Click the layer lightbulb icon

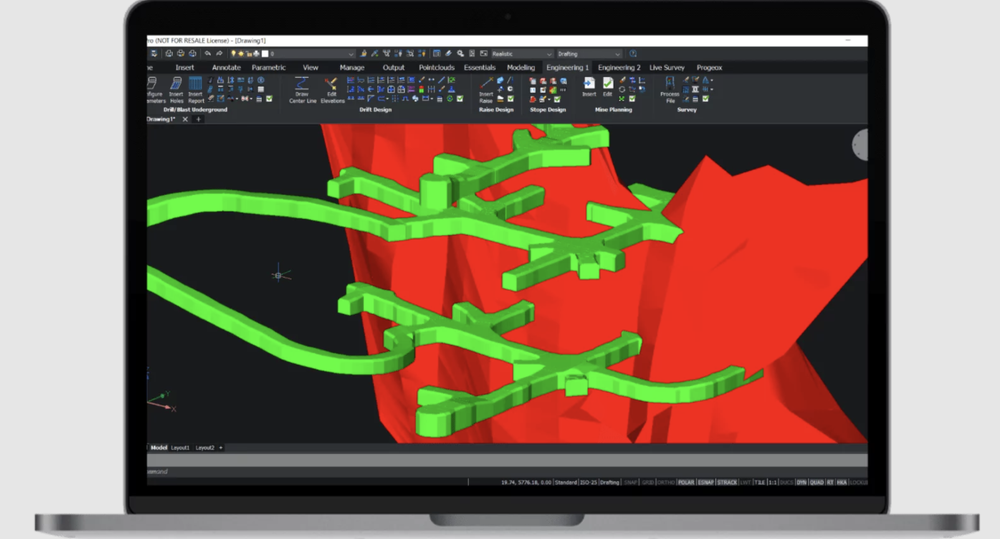(234, 54)
